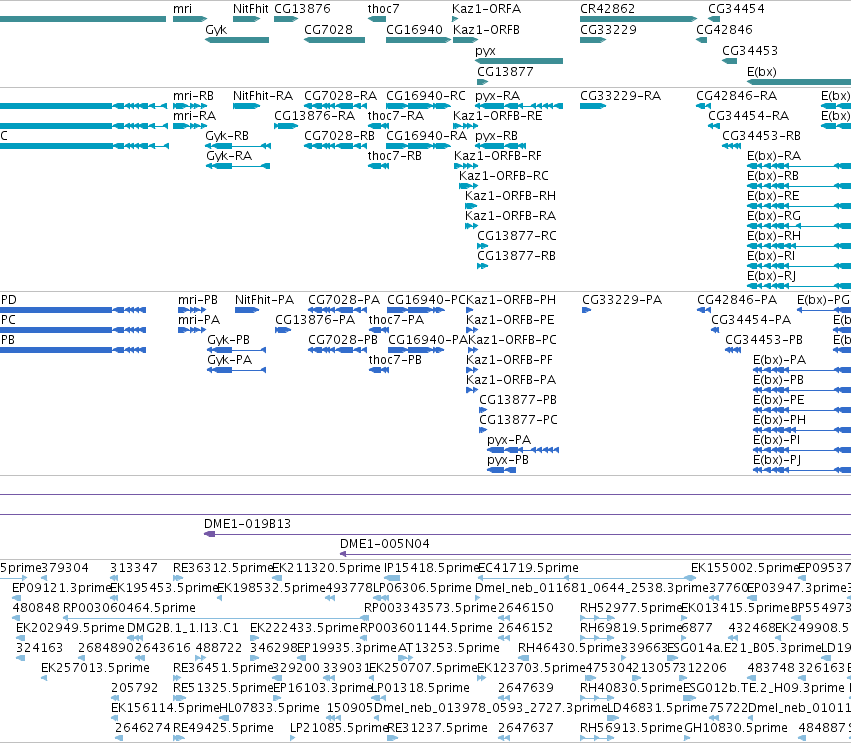Select the Kaz1-ORFA gene label
This screenshot has height=743, width=851.
[486, 9]
